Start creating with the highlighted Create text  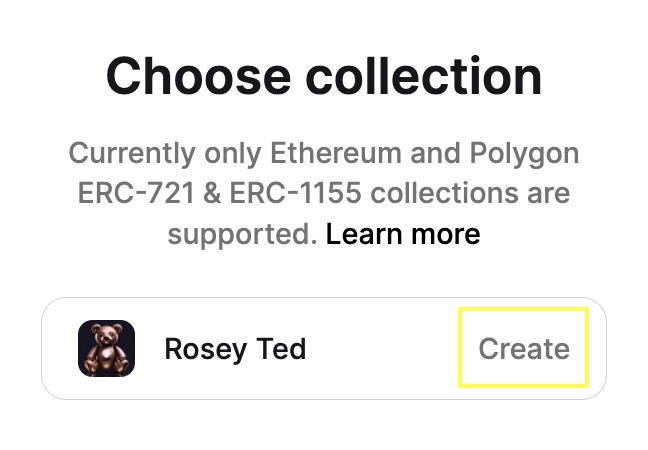pyautogui.click(x=524, y=348)
